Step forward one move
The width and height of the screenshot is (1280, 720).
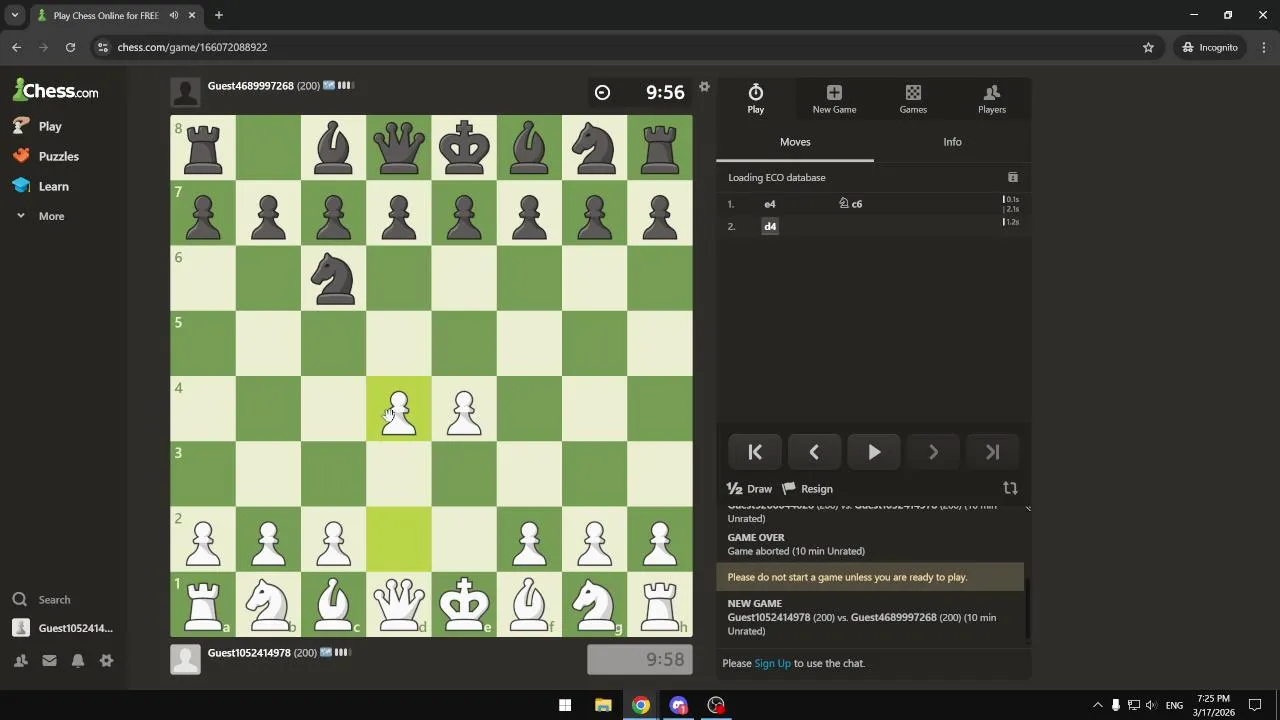(x=933, y=452)
